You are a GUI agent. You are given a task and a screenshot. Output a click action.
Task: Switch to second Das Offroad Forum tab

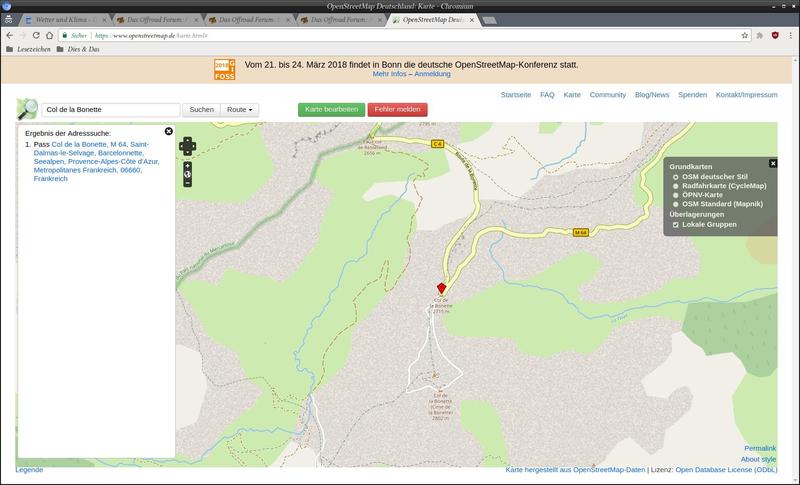(x=248, y=20)
